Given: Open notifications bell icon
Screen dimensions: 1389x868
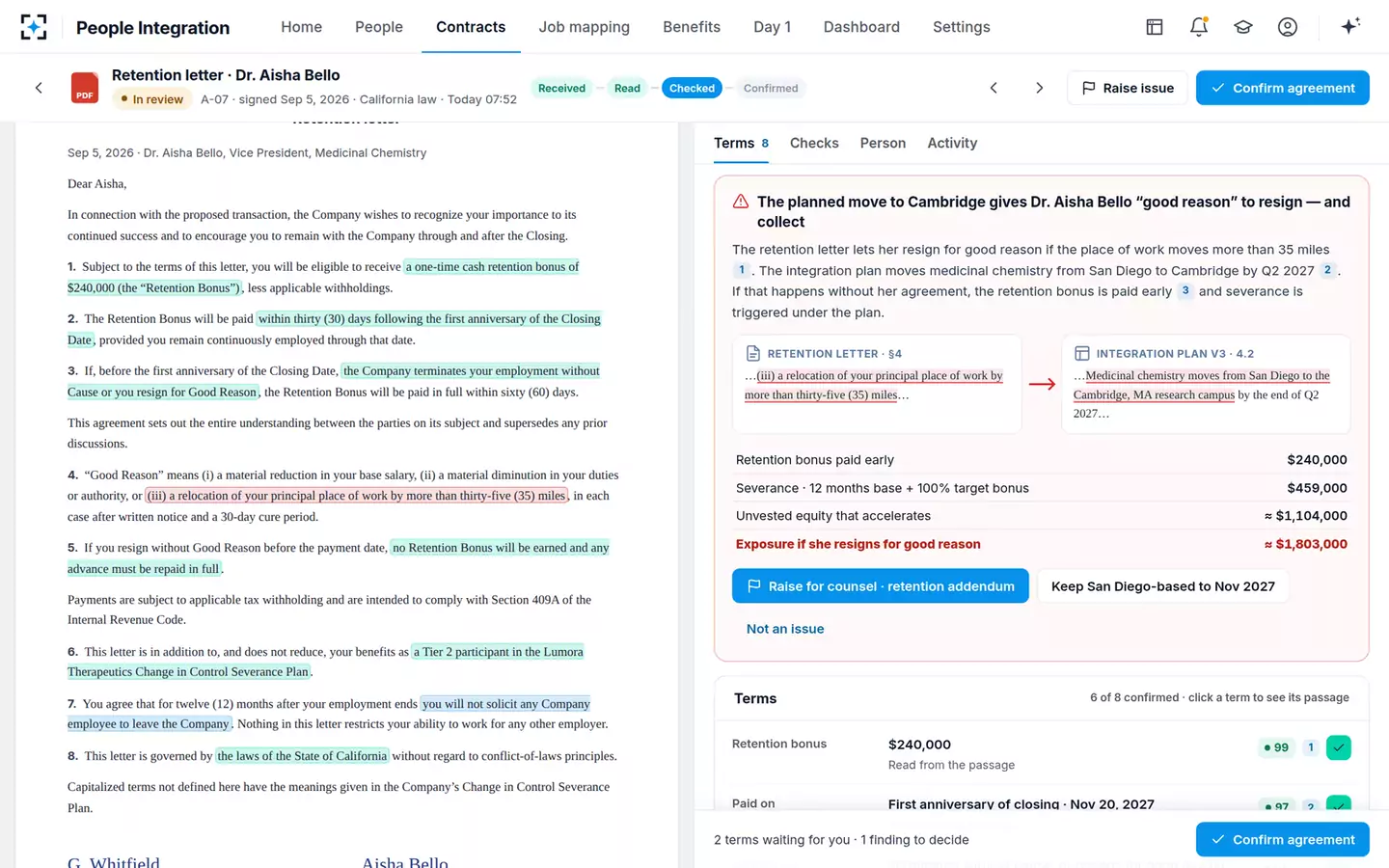Looking at the screenshot, I should click(x=1199, y=27).
